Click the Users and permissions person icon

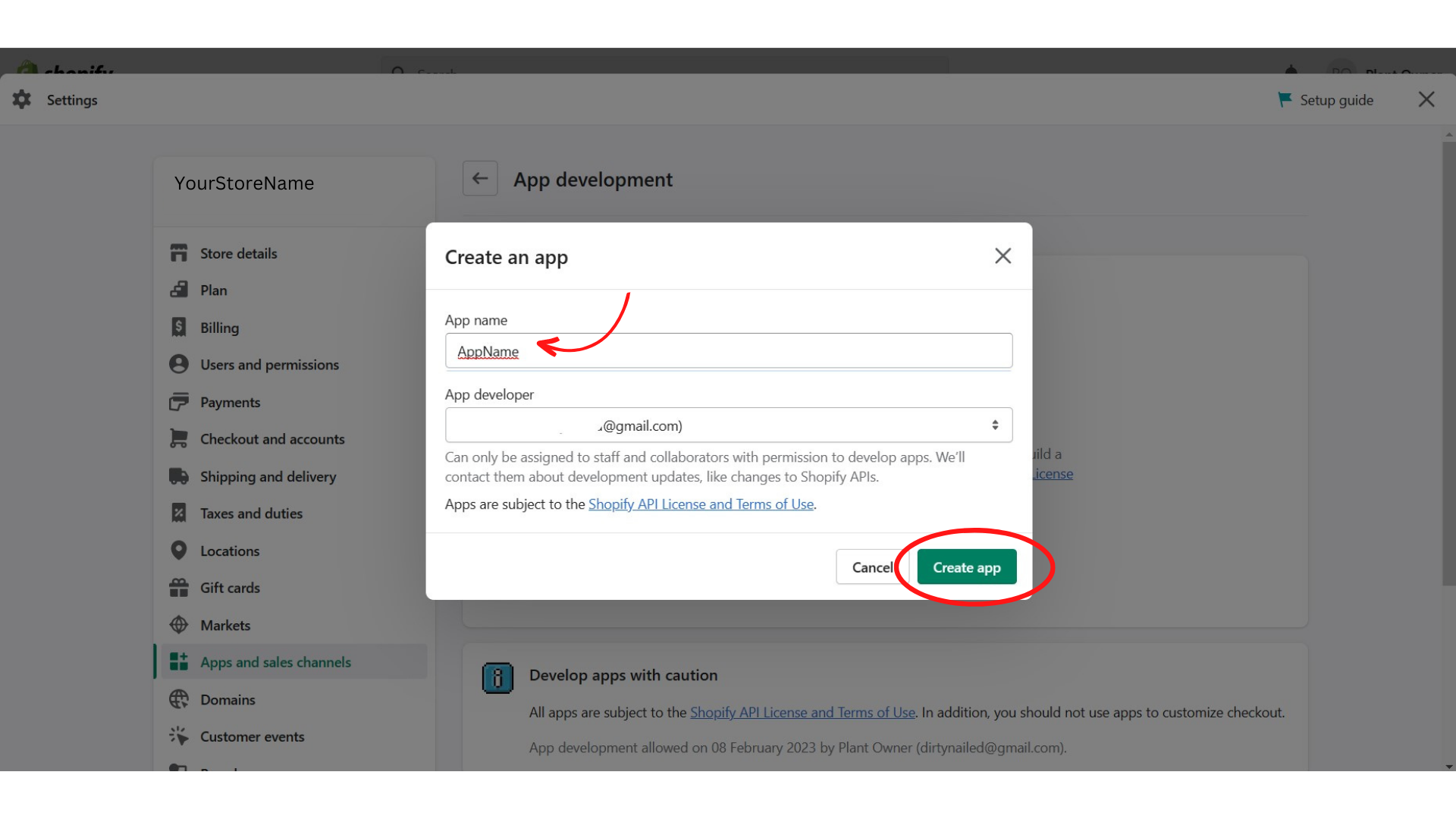pos(179,365)
